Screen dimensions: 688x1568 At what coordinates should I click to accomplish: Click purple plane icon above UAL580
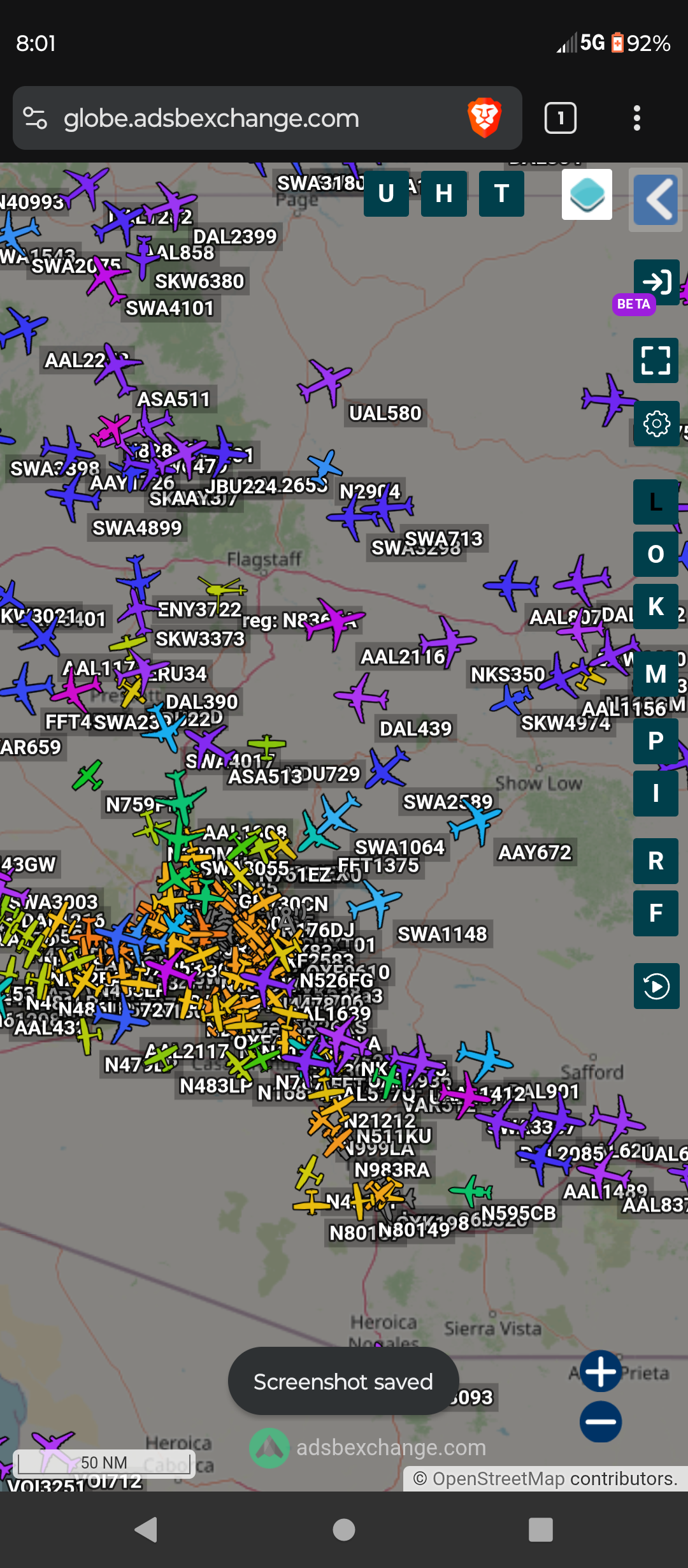click(325, 381)
